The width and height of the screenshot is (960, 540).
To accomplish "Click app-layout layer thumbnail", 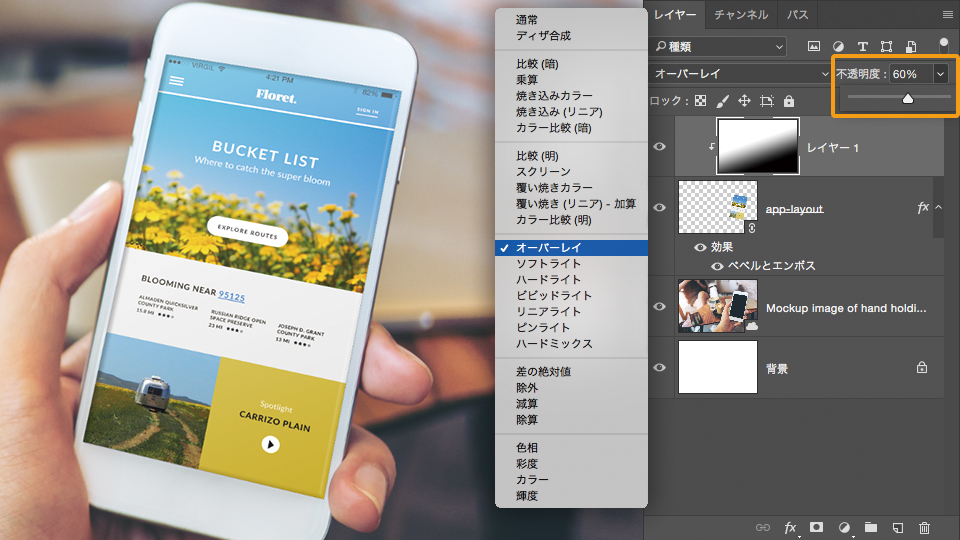I will click(x=718, y=207).
